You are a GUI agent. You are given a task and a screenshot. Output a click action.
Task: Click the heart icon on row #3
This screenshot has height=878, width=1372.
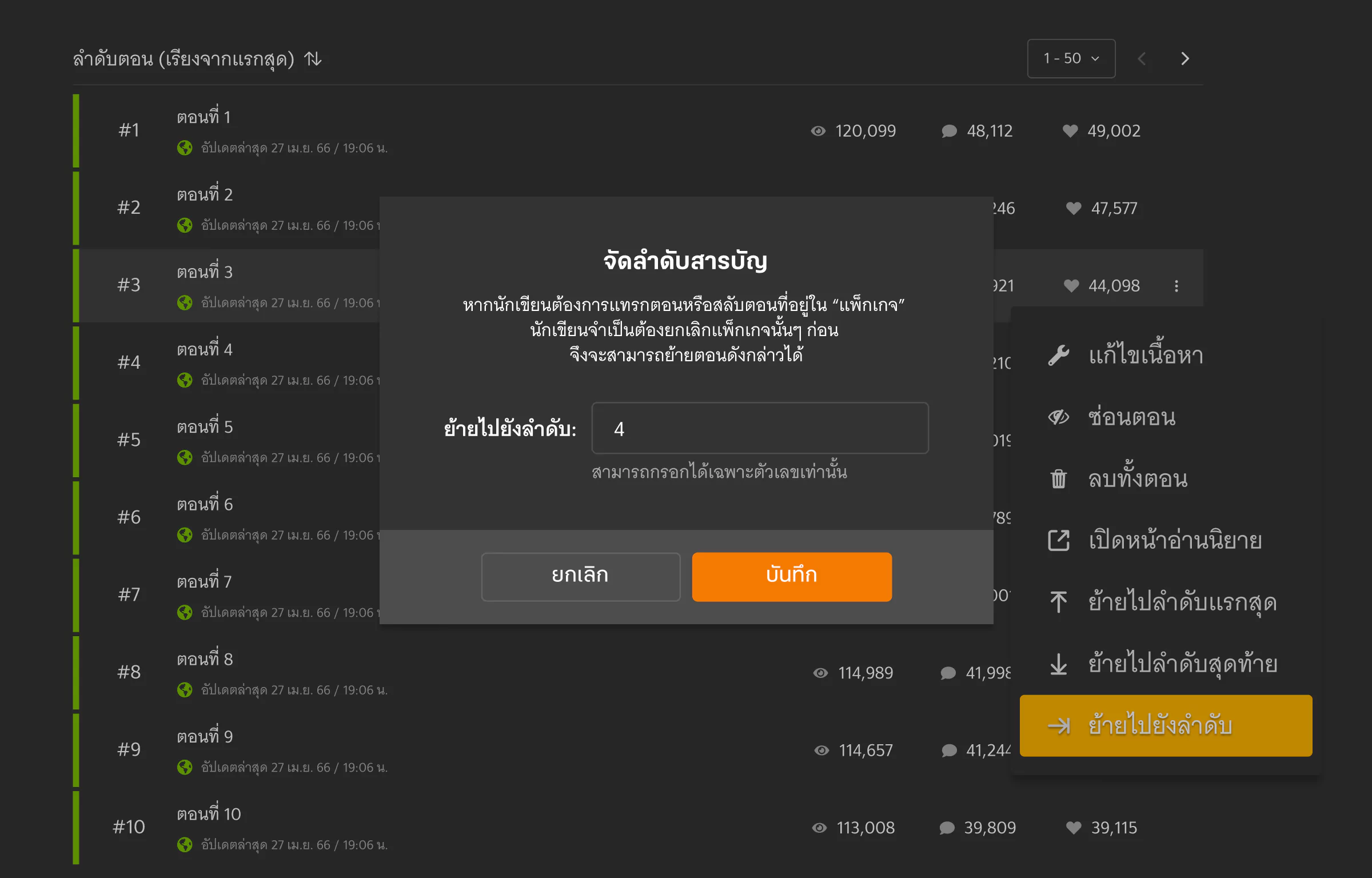point(1071,286)
